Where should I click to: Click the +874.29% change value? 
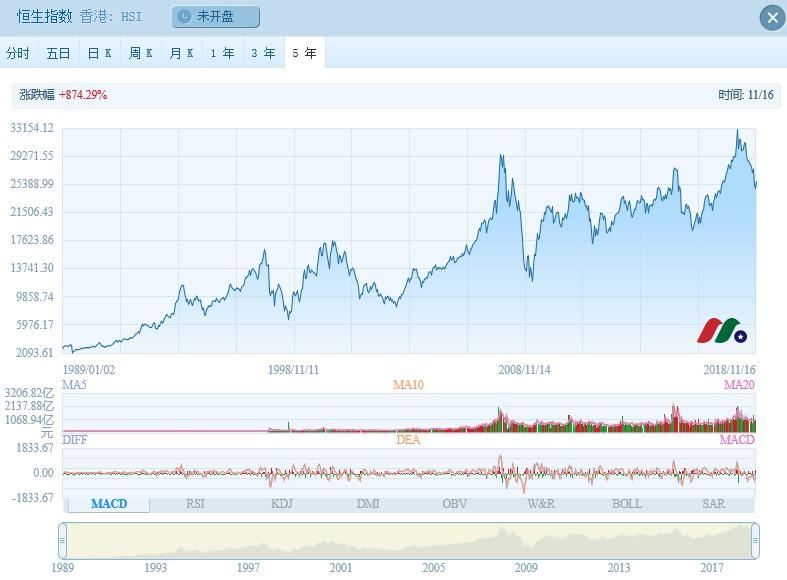pyautogui.click(x=83, y=95)
